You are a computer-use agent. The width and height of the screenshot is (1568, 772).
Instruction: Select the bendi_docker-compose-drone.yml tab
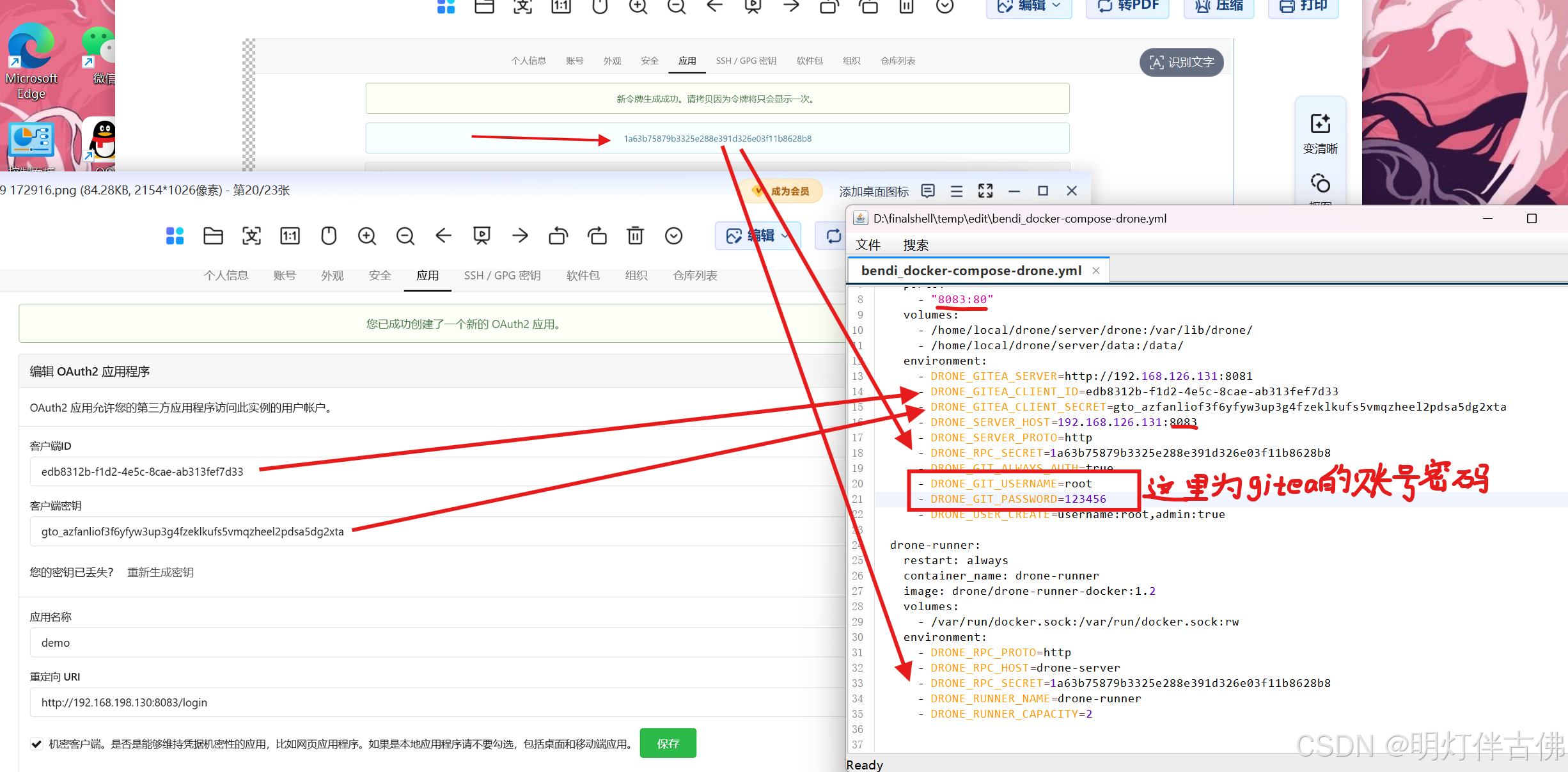click(x=971, y=271)
